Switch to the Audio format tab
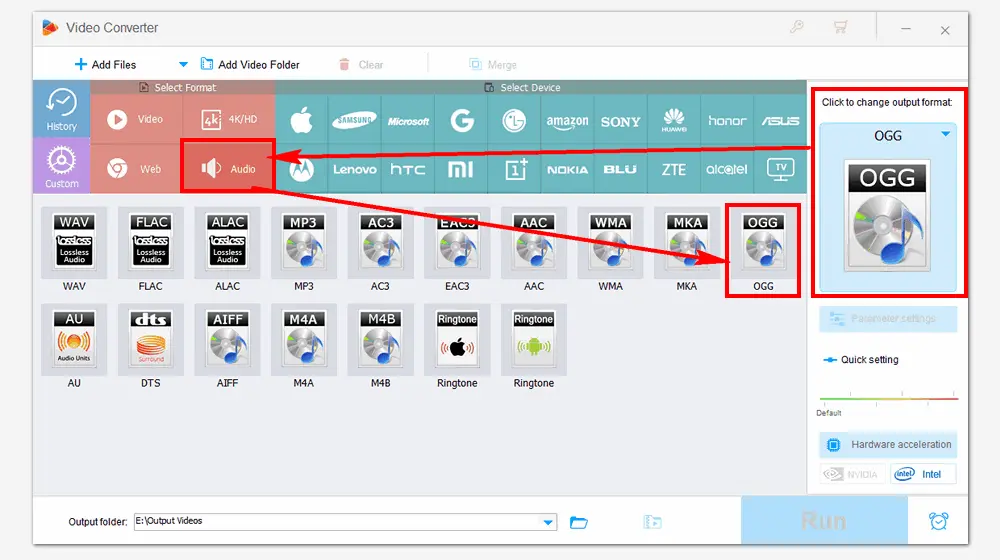Viewport: 1000px width, 560px height. point(229,168)
